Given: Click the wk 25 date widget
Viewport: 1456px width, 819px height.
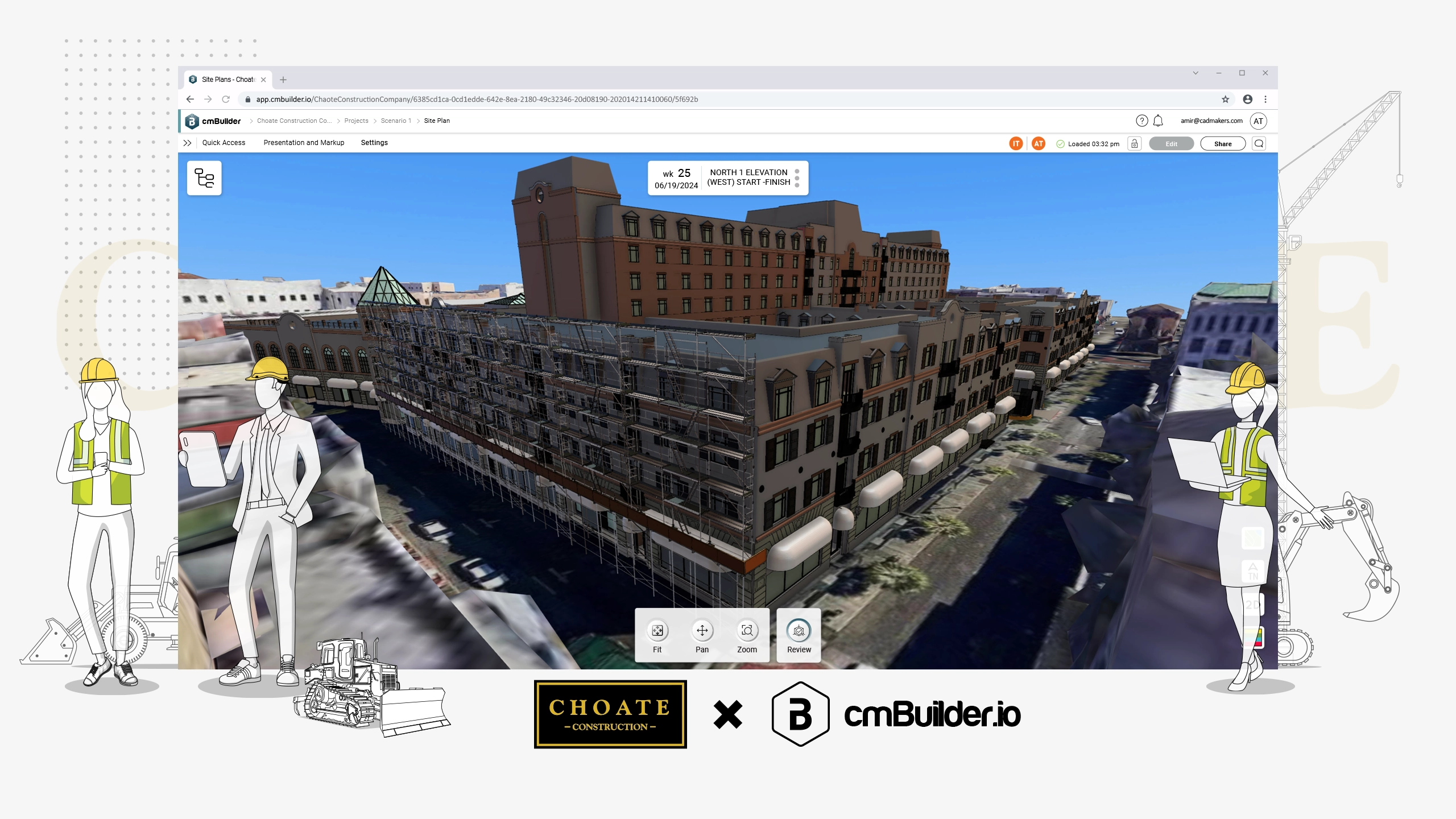Looking at the screenshot, I should pyautogui.click(x=676, y=178).
